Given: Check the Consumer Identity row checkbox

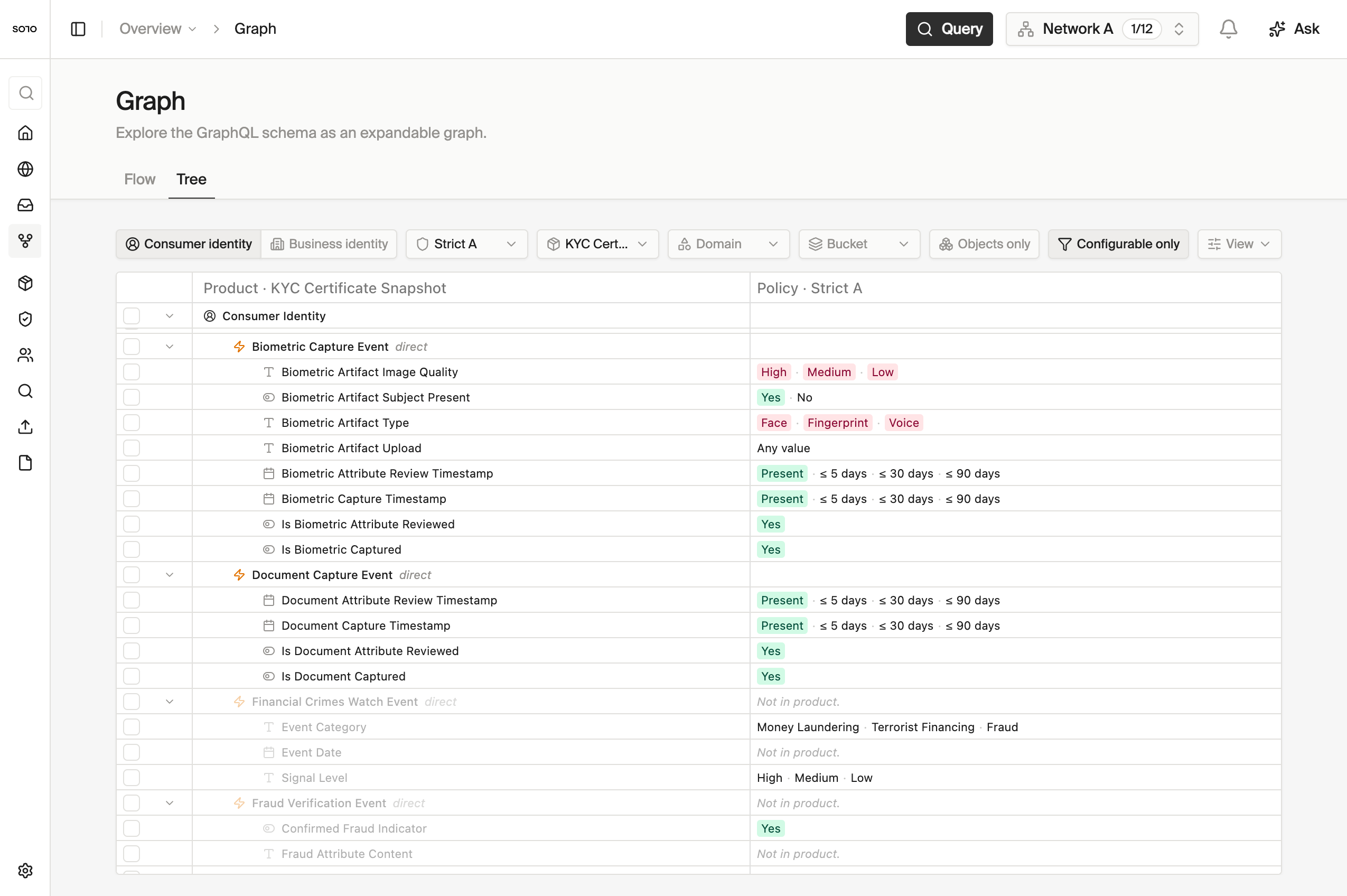Looking at the screenshot, I should click(132, 316).
